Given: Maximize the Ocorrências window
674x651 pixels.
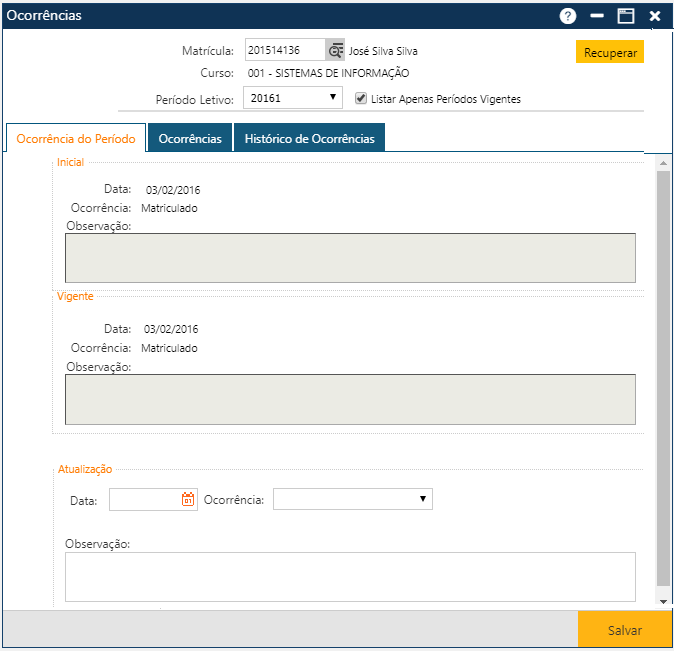Looking at the screenshot, I should click(x=626, y=16).
